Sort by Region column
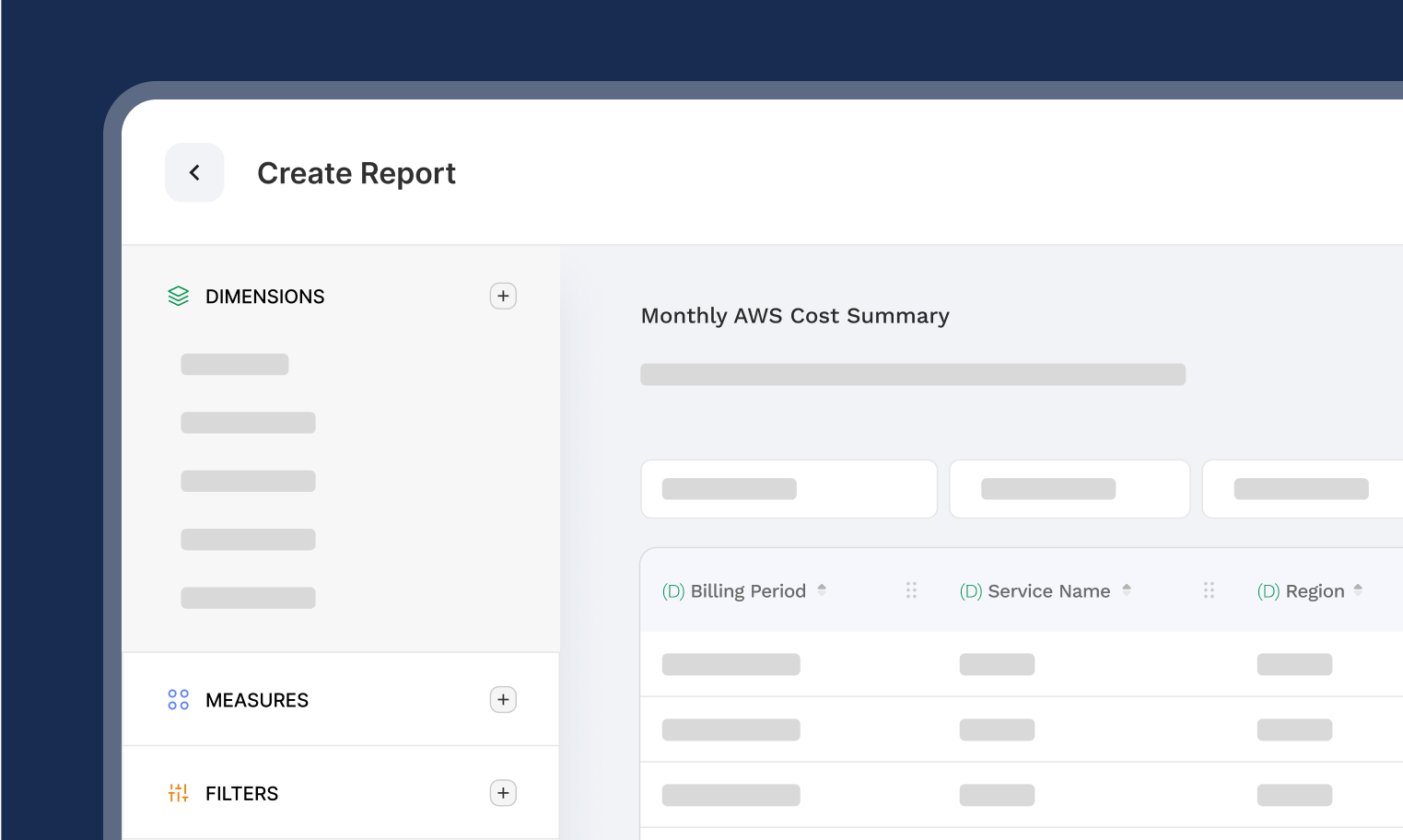1403x840 pixels. click(x=1358, y=590)
